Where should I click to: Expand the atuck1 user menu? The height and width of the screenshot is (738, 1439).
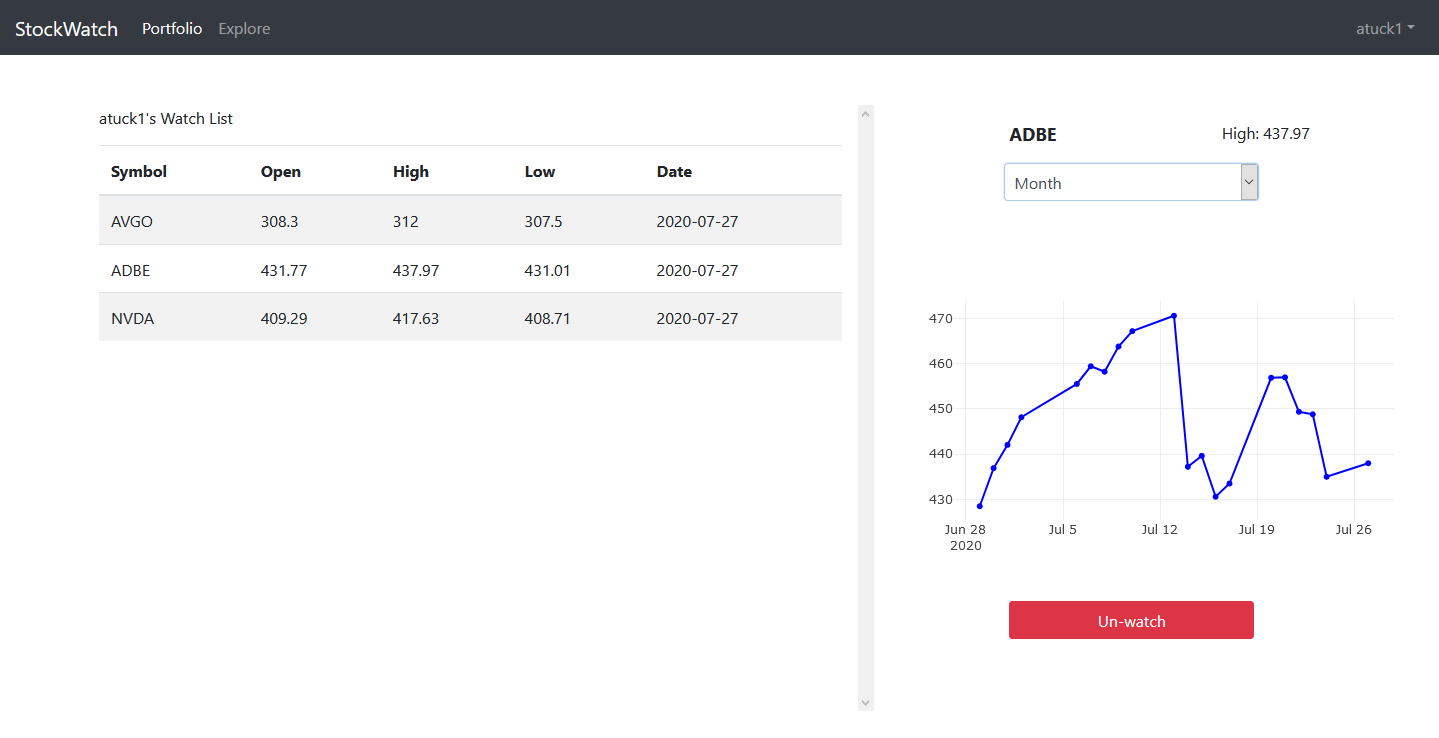1384,28
